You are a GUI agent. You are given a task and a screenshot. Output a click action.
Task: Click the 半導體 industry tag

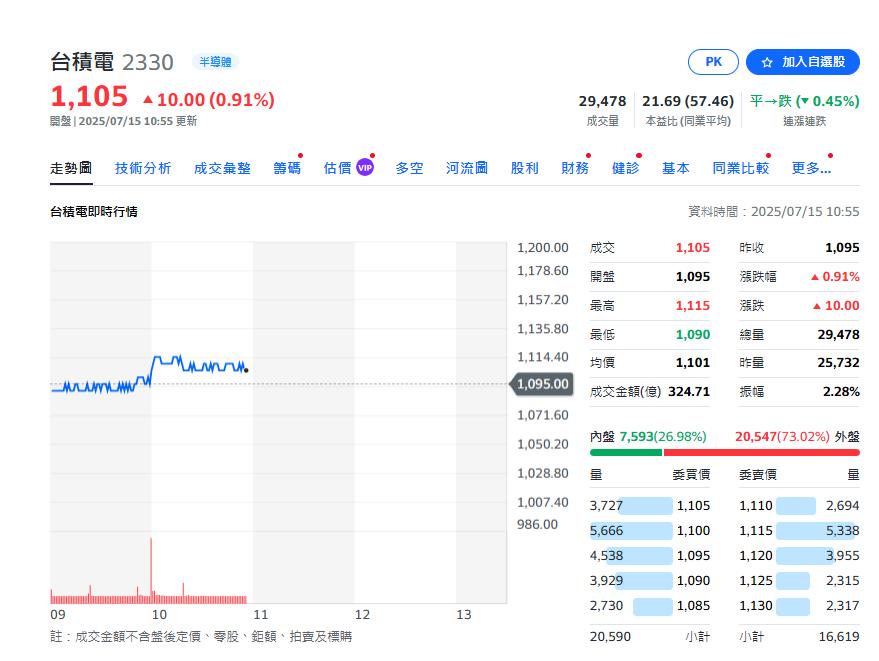[x=215, y=62]
